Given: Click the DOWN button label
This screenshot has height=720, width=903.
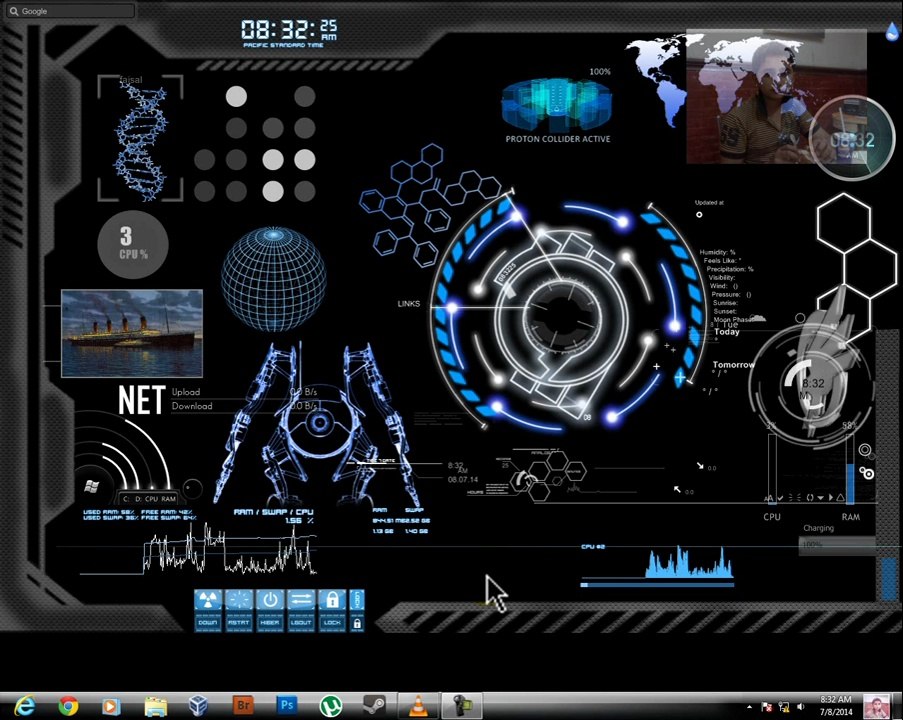Looking at the screenshot, I should [207, 623].
